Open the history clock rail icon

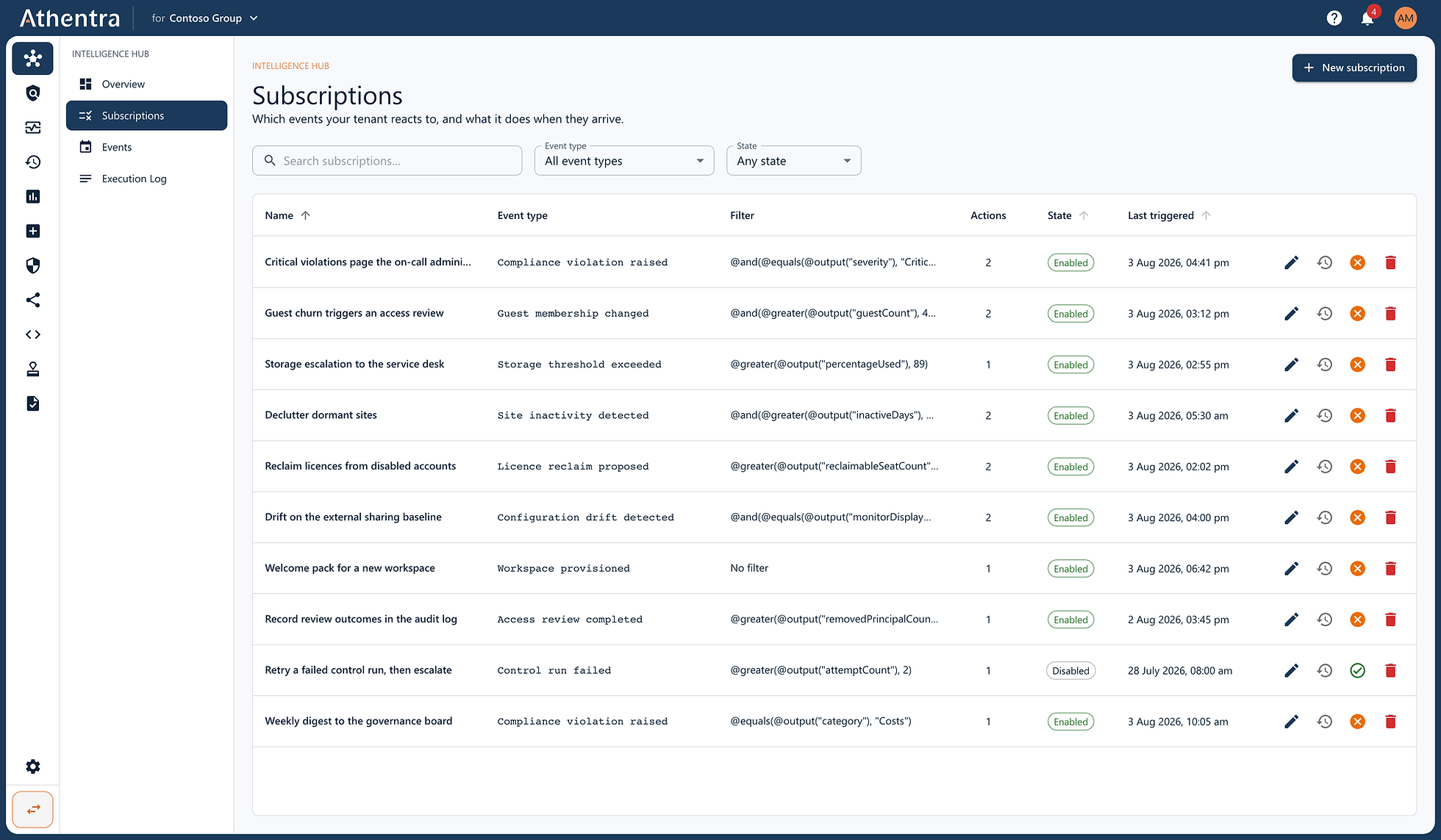[32, 162]
